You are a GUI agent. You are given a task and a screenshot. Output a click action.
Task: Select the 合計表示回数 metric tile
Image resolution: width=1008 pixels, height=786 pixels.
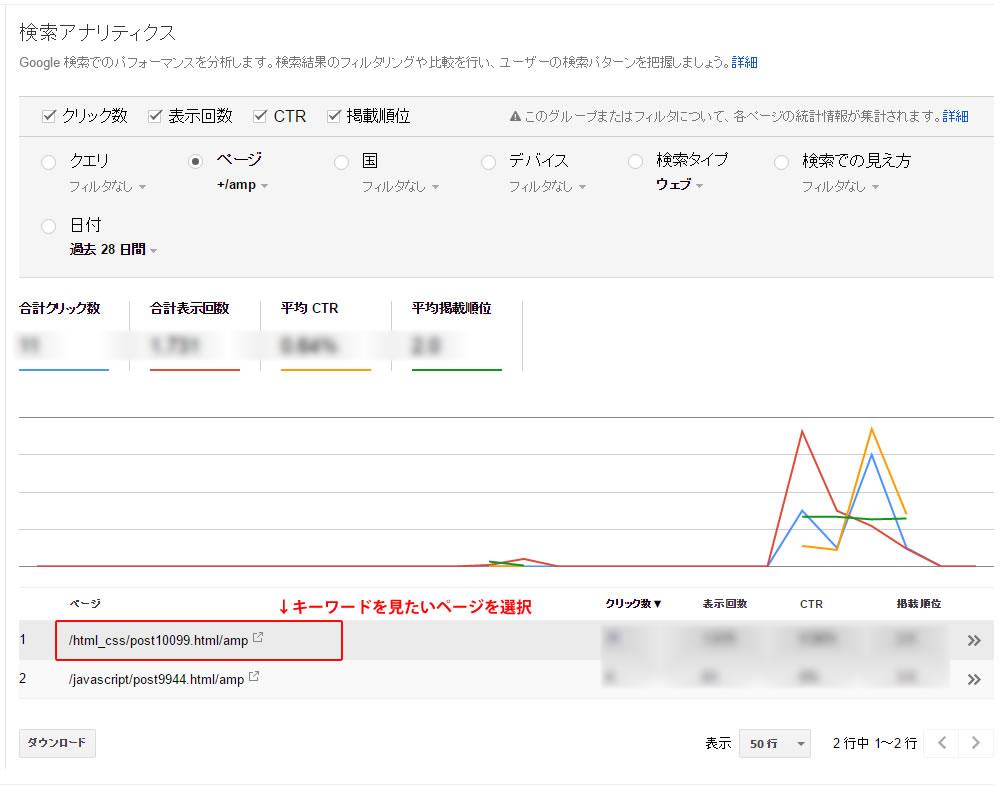(x=195, y=335)
